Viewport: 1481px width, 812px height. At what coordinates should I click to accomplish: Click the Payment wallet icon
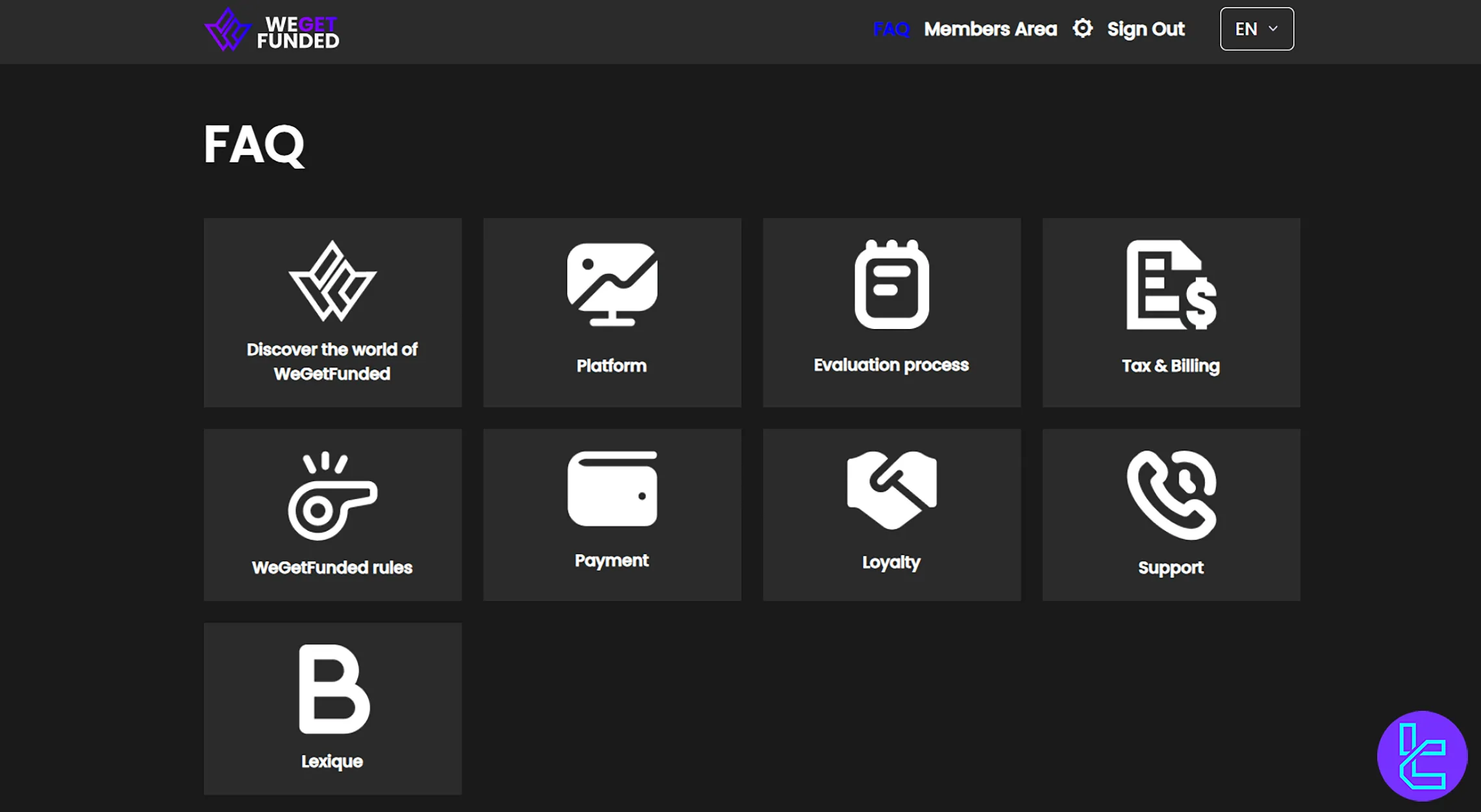[612, 488]
